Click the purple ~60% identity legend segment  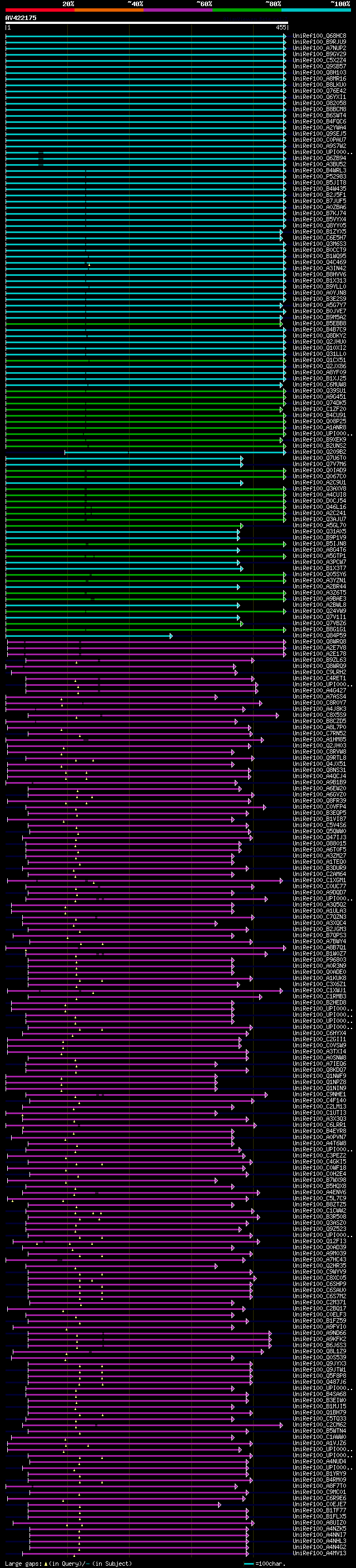(179, 10)
